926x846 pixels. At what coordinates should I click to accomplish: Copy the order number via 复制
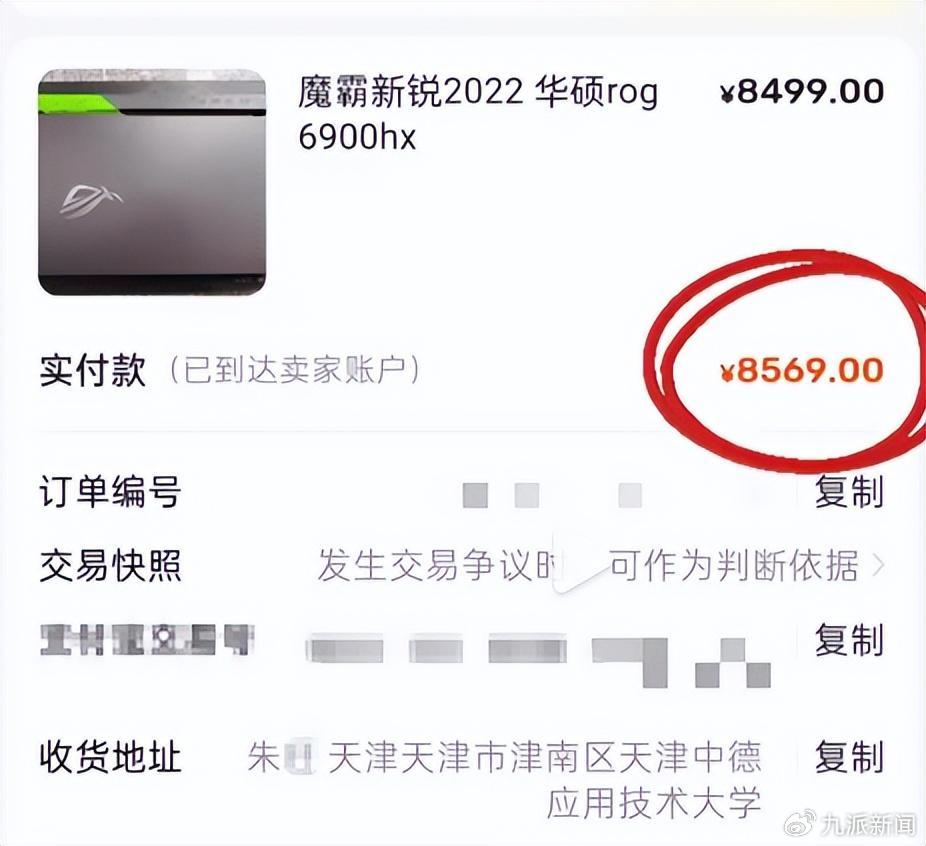coord(849,492)
